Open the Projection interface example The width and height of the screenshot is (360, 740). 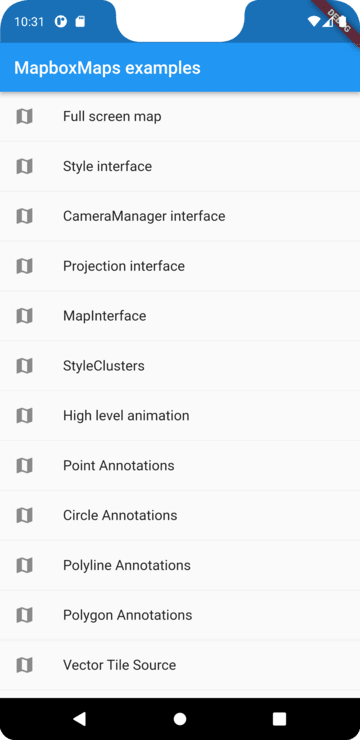(x=180, y=266)
